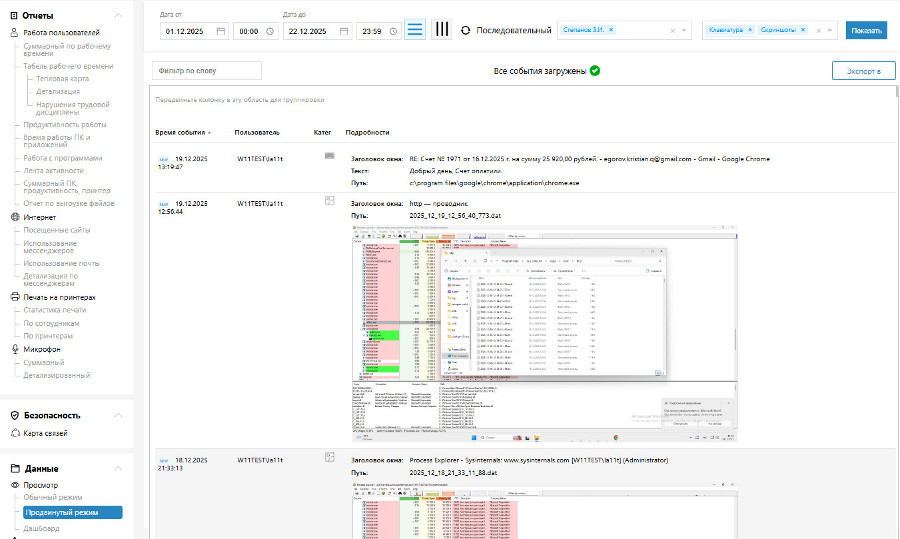Switch to horizontal rows view icon
The height and width of the screenshot is (539, 900).
(x=415, y=30)
